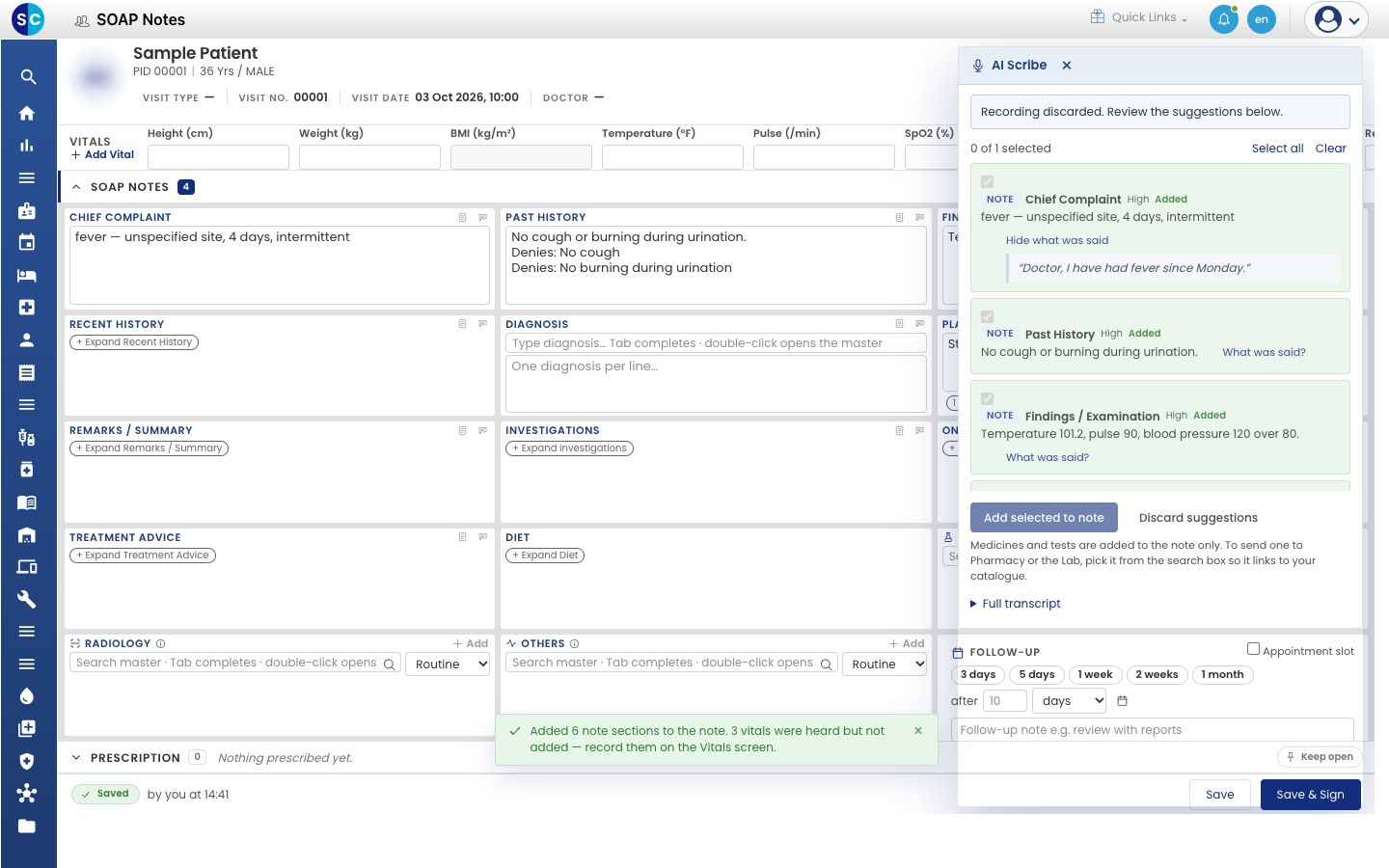
Task: Toggle the Findings / Examination suggestion checkbox
Action: tap(987, 398)
